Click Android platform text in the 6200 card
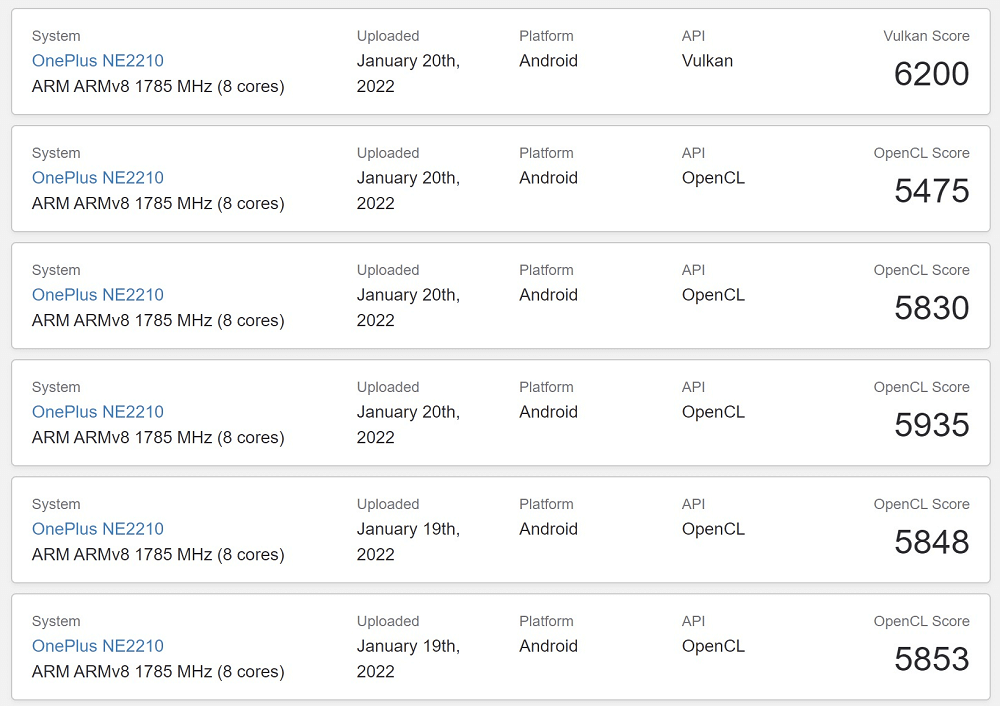The width and height of the screenshot is (1000, 706). click(548, 61)
